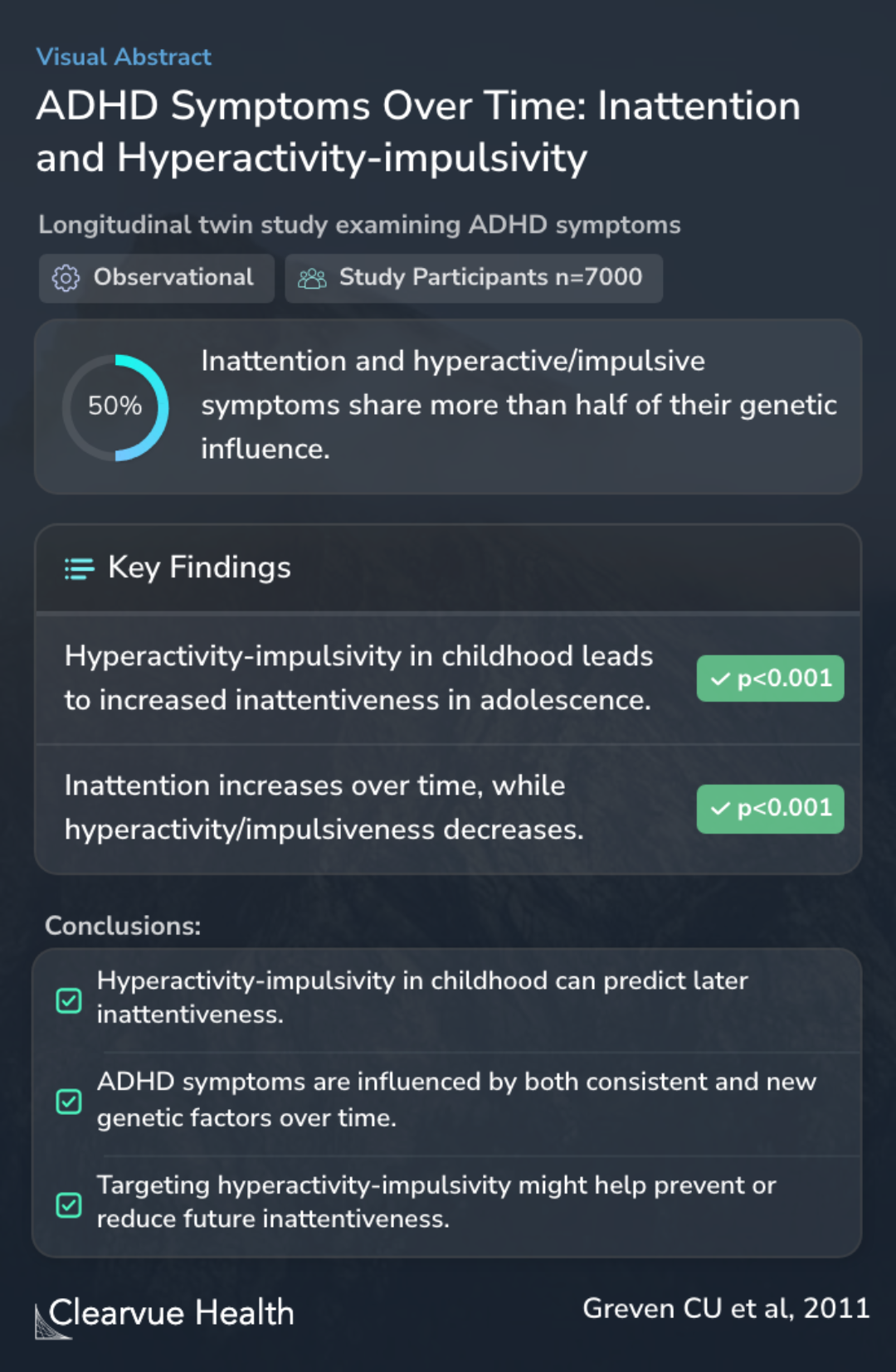
Task: Click the list icon next to Key Findings
Action: 80,568
